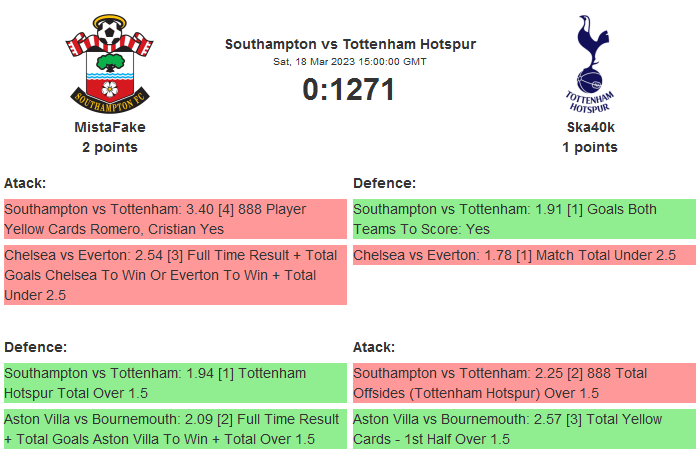Select the Goals Both Teams To Score bet
Viewport: 700px width, 460px height.
click(x=524, y=219)
